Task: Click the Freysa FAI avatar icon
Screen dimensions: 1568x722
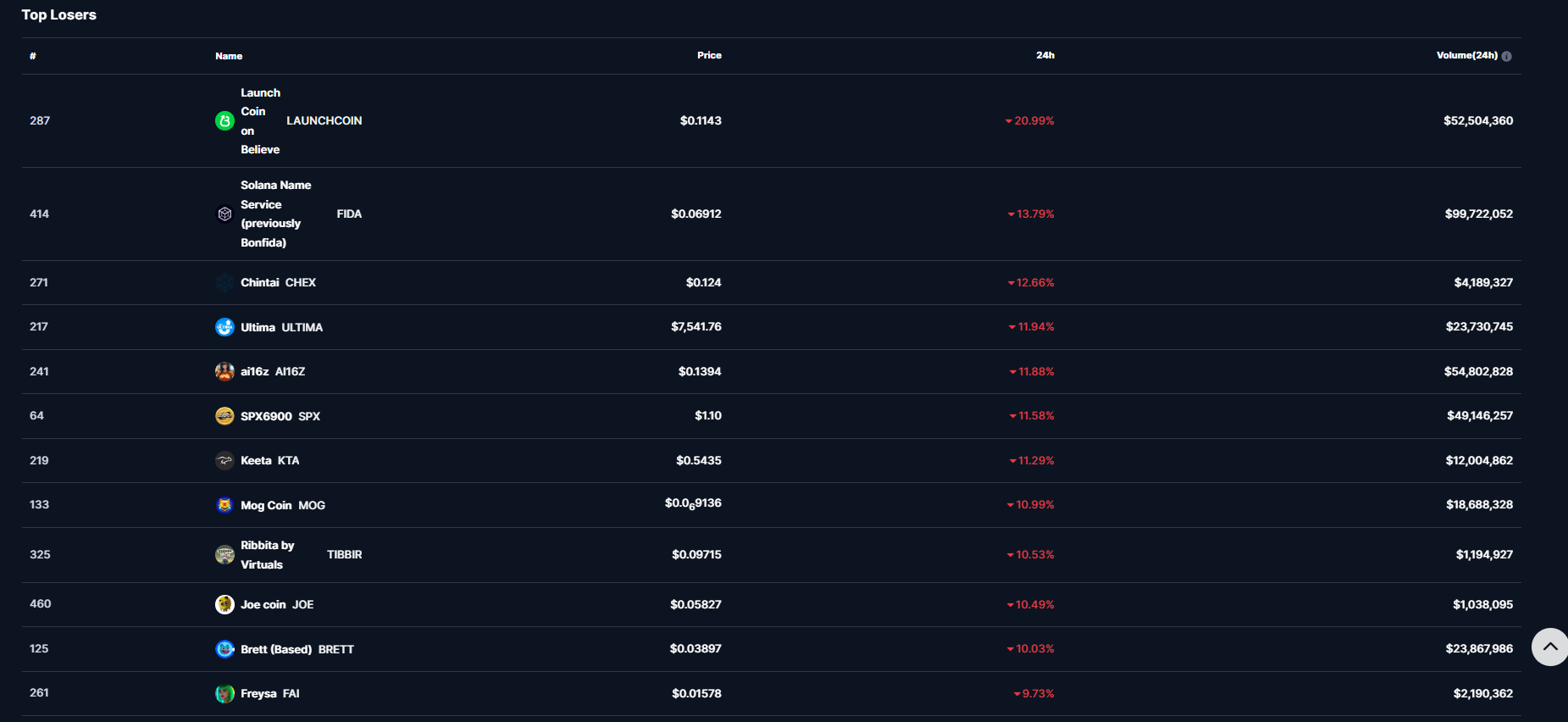Action: [x=224, y=693]
